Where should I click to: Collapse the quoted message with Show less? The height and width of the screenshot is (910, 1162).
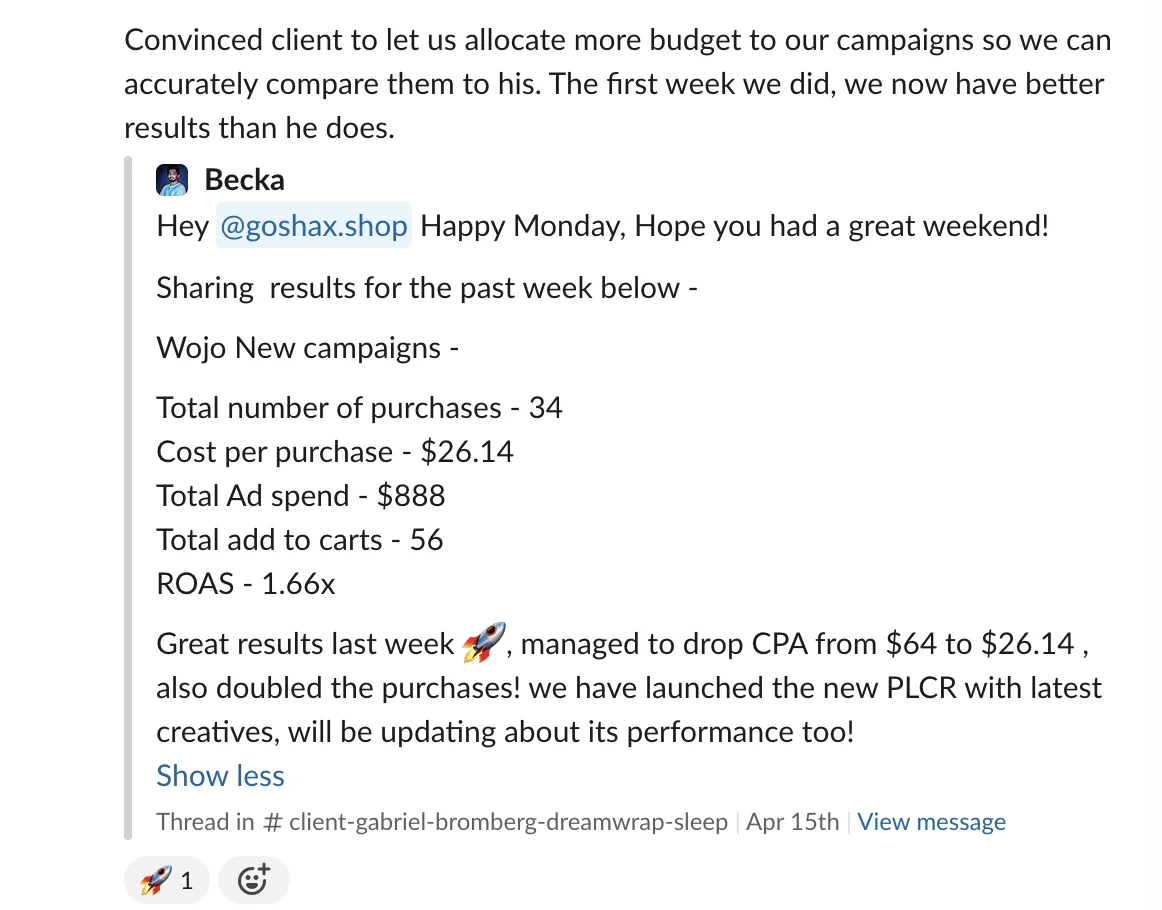[x=220, y=776]
